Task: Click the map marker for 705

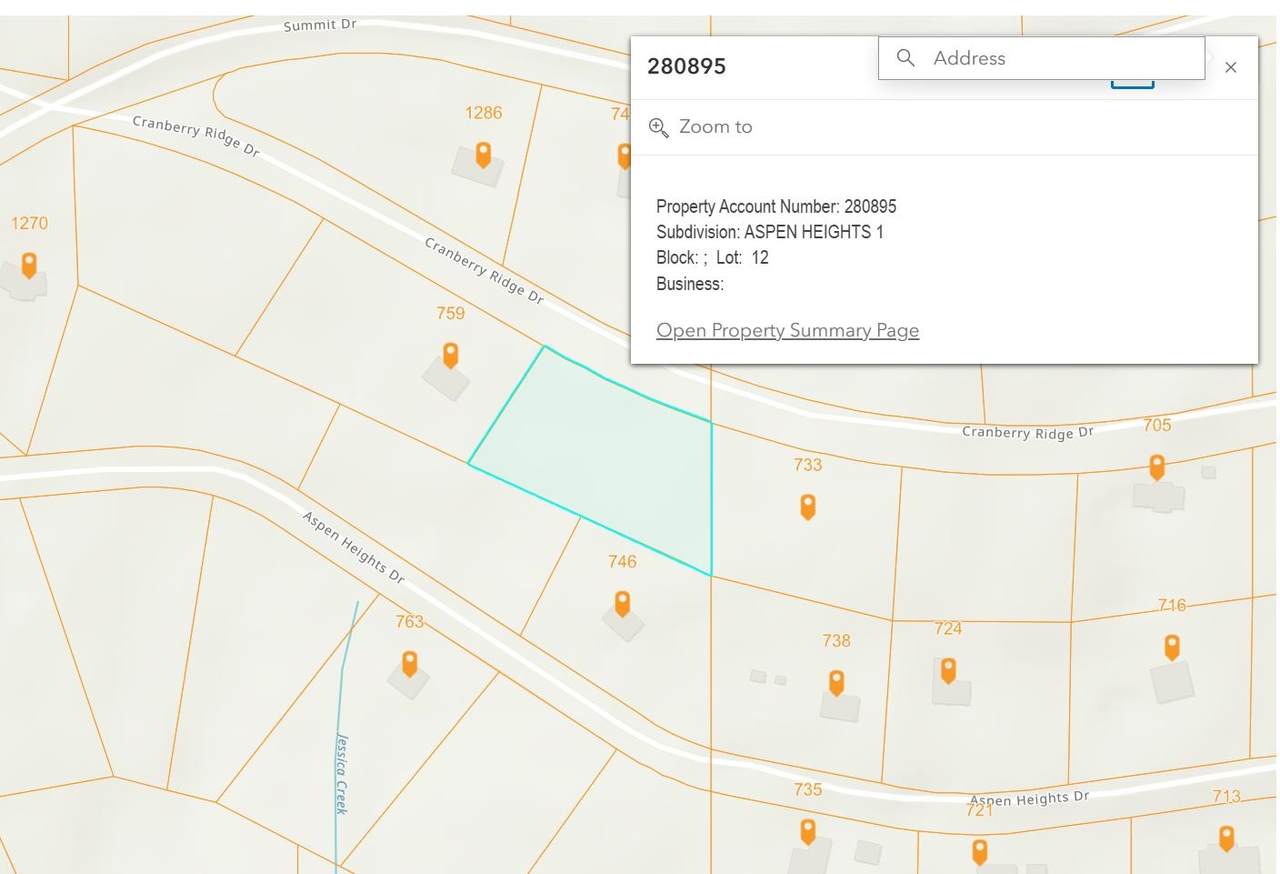Action: pos(1157,467)
